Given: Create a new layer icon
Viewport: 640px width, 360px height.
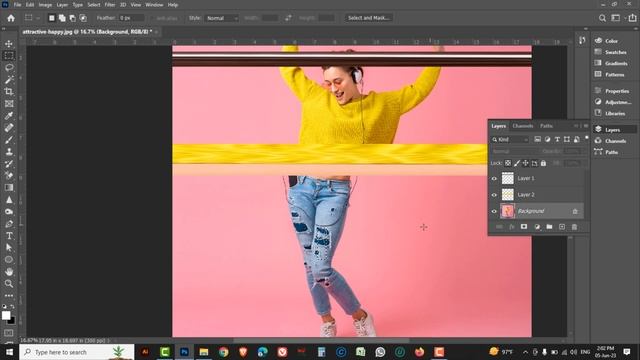Looking at the screenshot, I should click(x=562, y=227).
